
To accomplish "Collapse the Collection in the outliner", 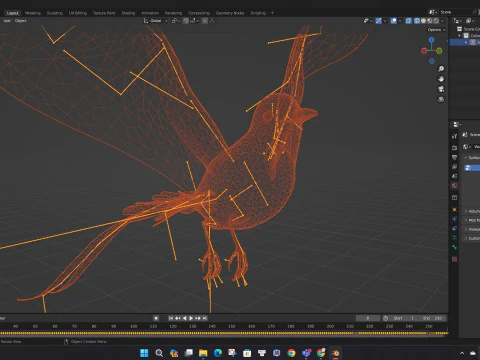I will pyautogui.click(x=460, y=36).
